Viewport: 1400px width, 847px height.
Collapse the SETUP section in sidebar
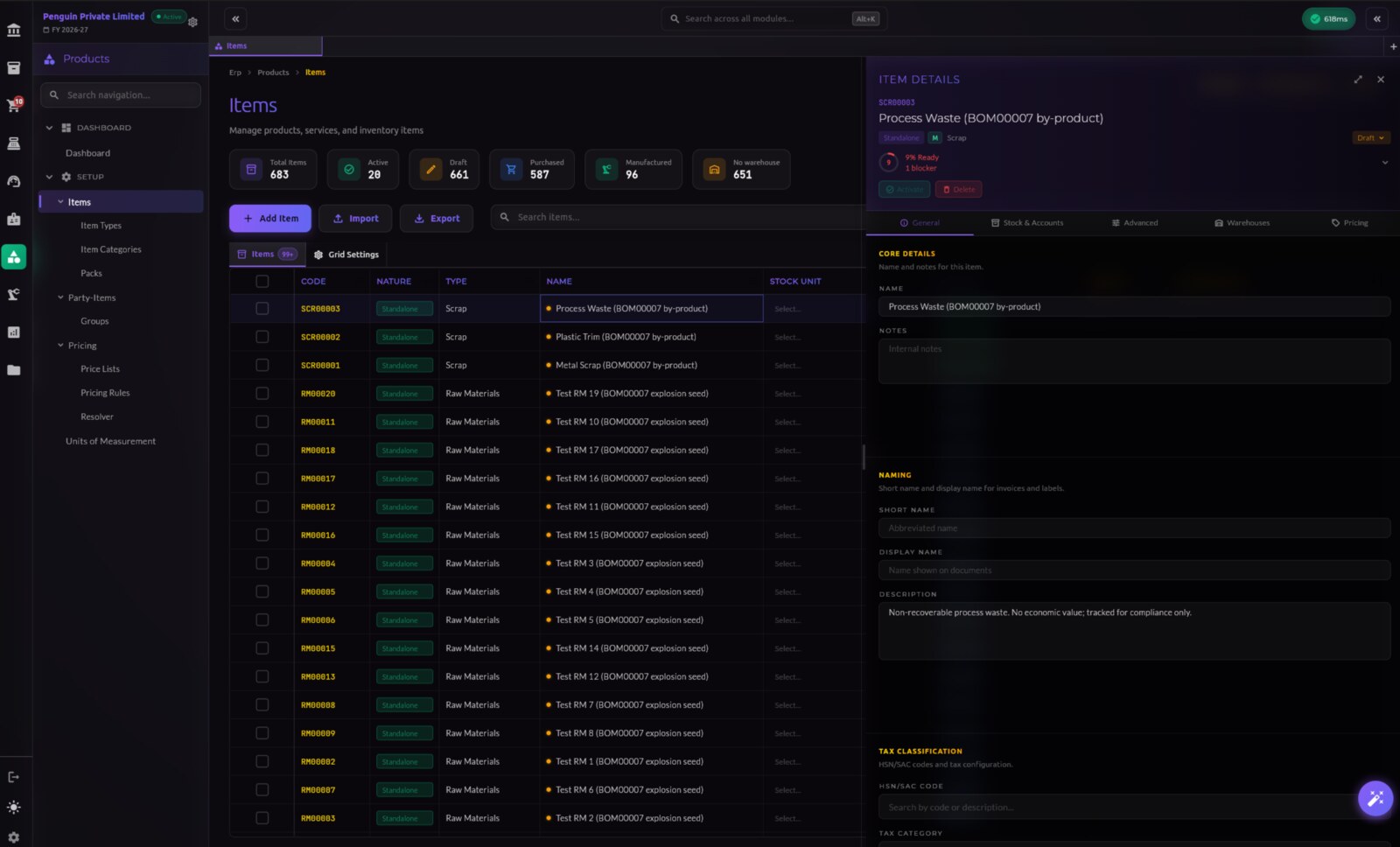(x=49, y=177)
